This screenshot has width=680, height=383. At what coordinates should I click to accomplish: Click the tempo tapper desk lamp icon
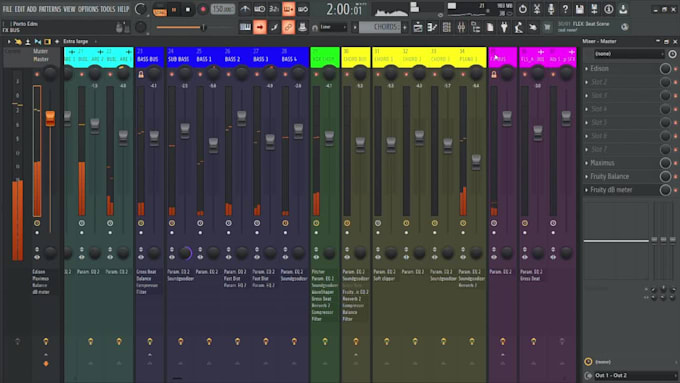(x=518, y=27)
